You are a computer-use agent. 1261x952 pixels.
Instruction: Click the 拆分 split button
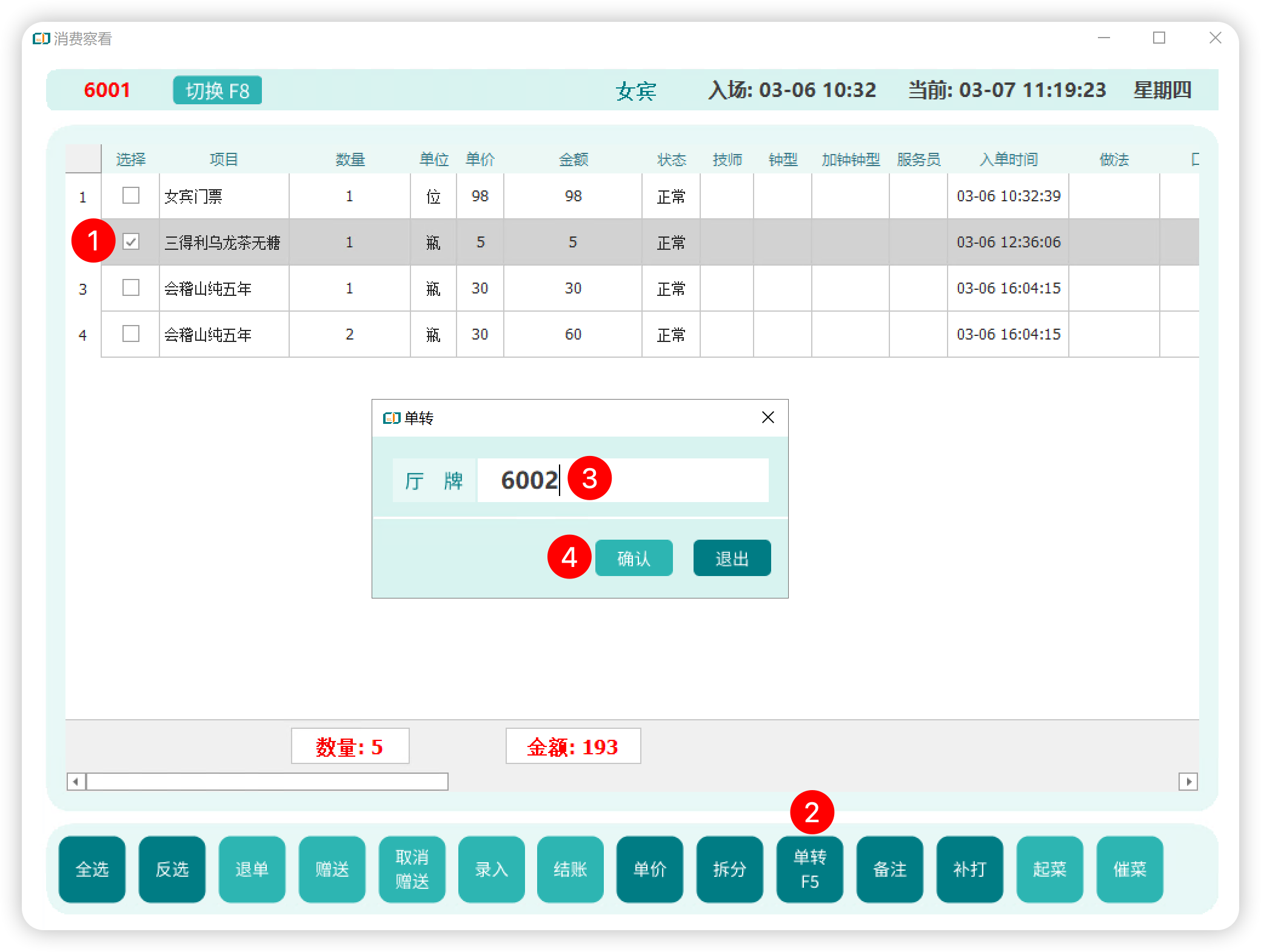tap(730, 869)
